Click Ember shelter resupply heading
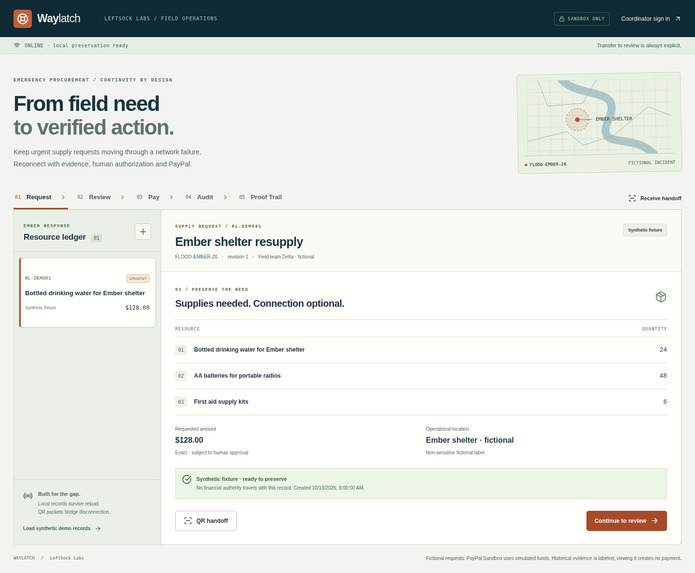Image resolution: width=695 pixels, height=573 pixels. tap(239, 242)
